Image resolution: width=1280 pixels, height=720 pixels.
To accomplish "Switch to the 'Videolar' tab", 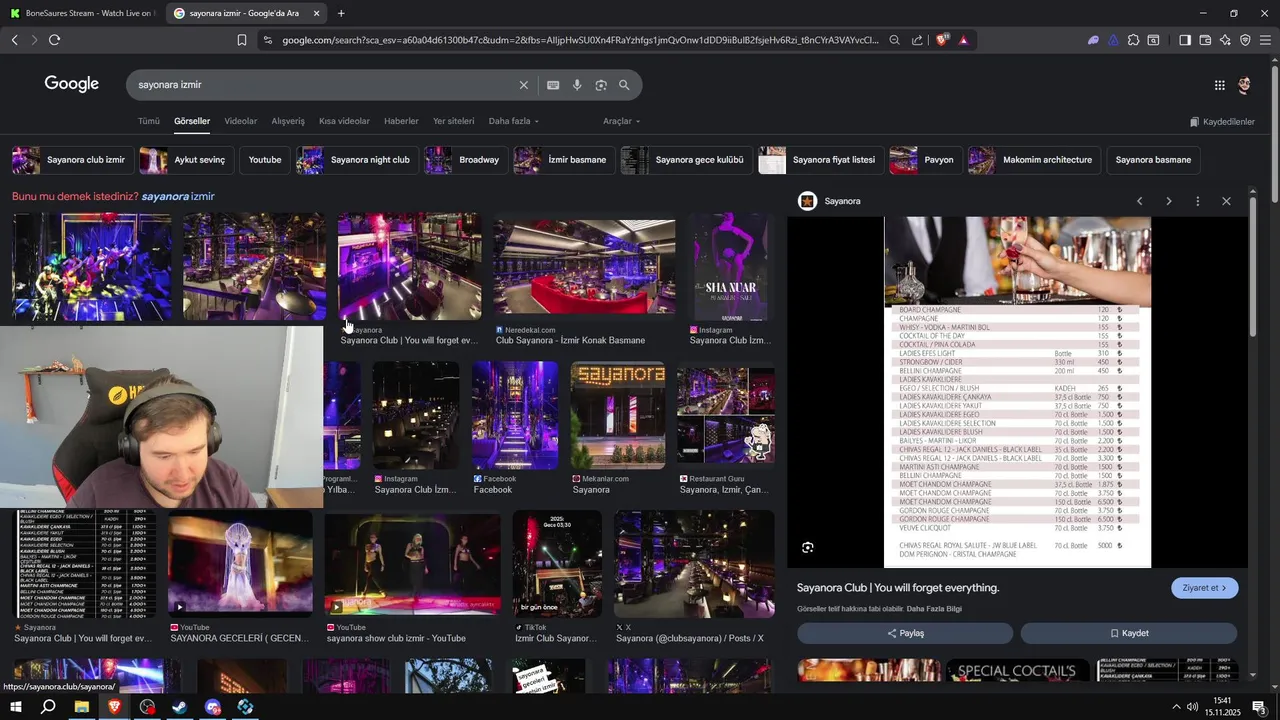I will (x=240, y=121).
